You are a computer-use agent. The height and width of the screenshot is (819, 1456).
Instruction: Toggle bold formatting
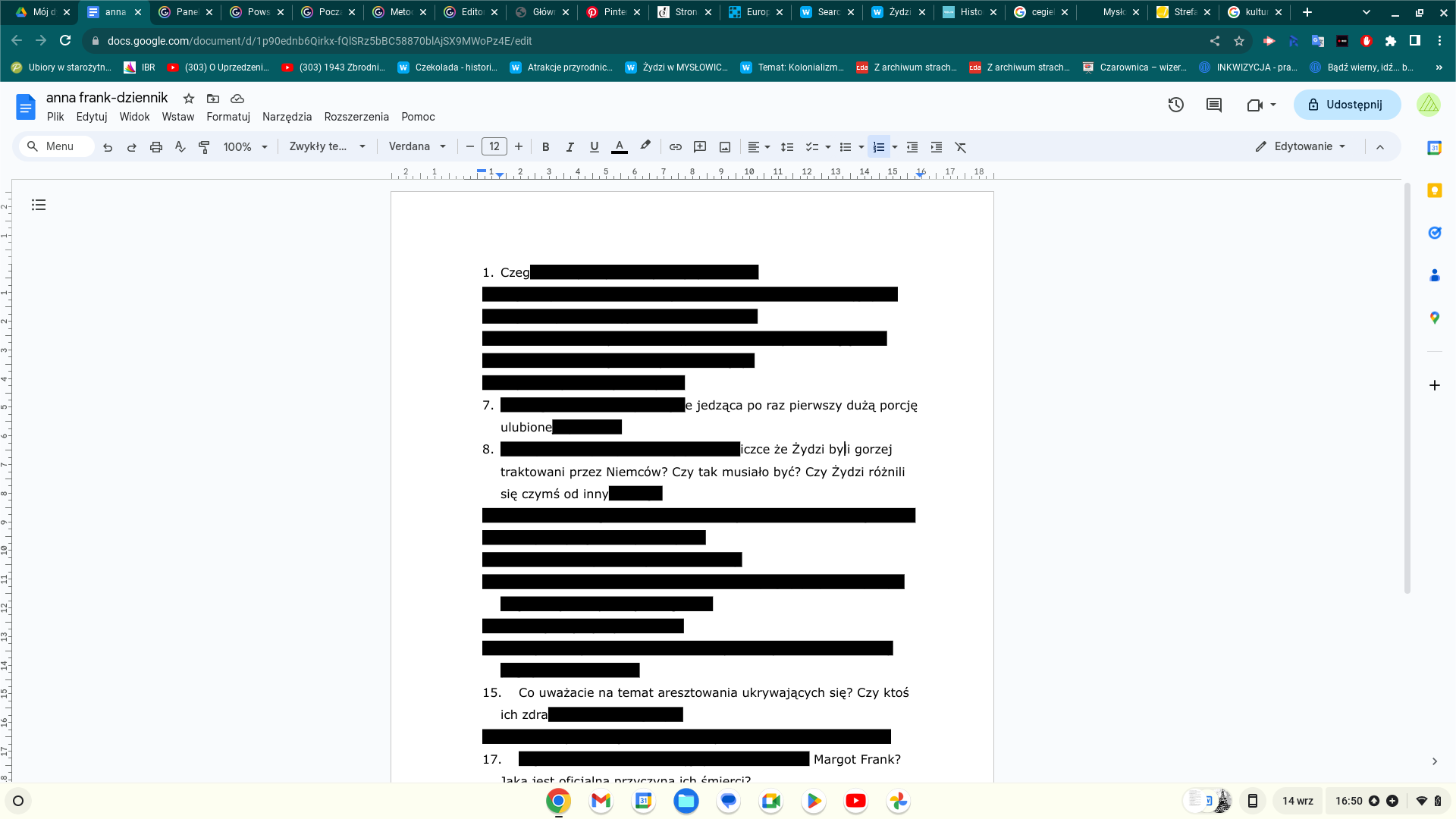[545, 147]
